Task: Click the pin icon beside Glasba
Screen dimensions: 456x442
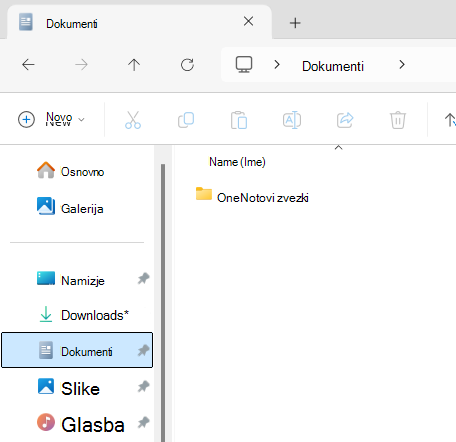Action: [x=143, y=423]
